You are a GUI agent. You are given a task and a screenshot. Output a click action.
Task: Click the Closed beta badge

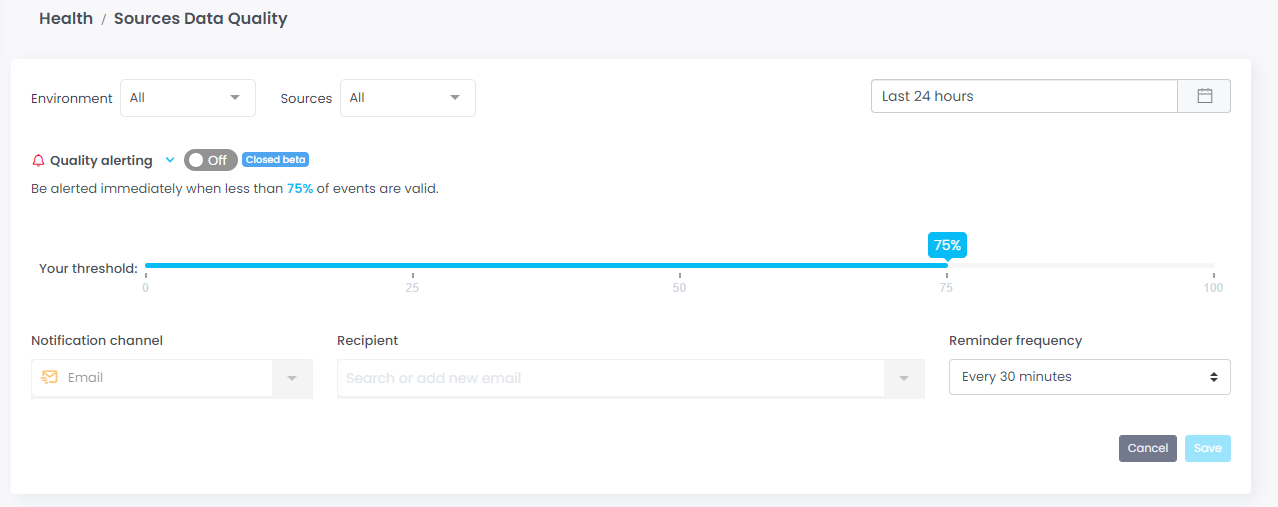point(276,160)
